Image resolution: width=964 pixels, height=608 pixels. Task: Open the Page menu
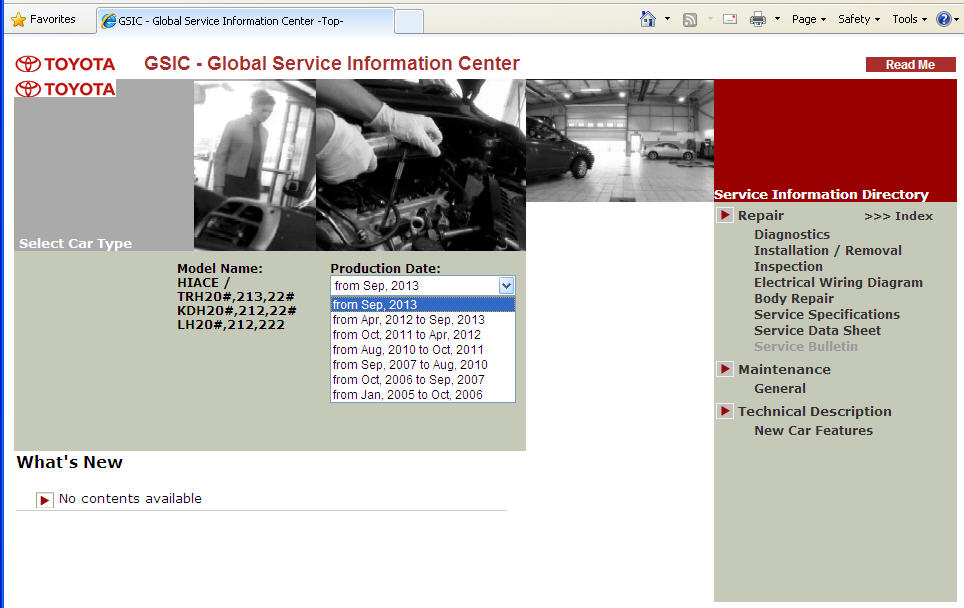pyautogui.click(x=808, y=19)
